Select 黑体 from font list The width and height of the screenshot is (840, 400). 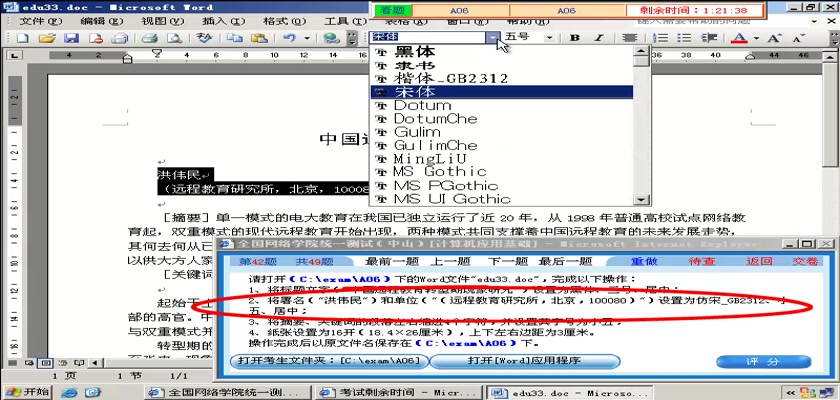[501, 52]
